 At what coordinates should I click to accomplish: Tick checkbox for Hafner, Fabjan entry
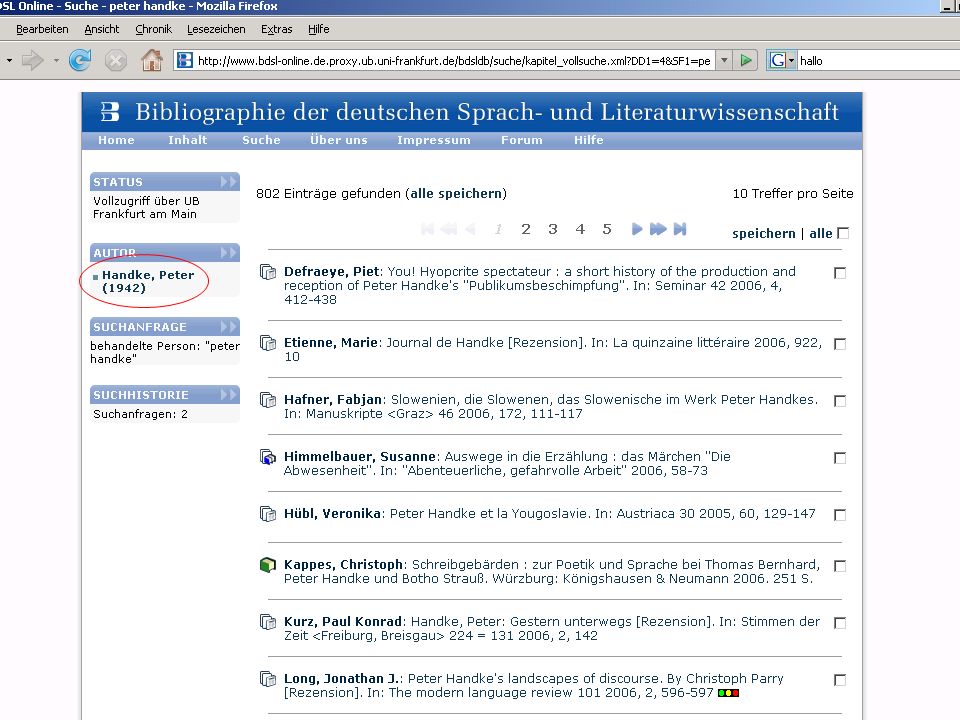click(x=840, y=401)
